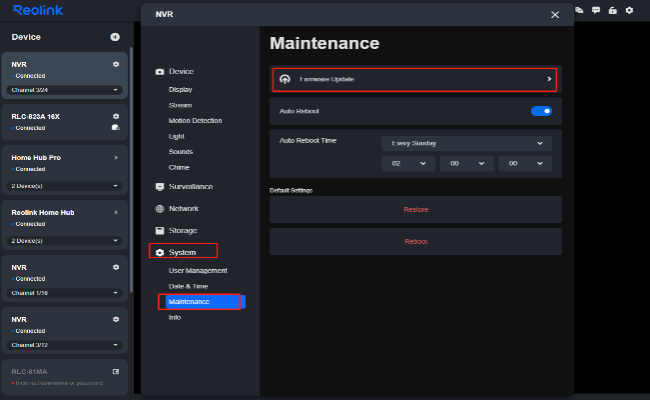Image resolution: width=650 pixels, height=400 pixels.
Task: Click the Reboot button
Action: point(415,242)
